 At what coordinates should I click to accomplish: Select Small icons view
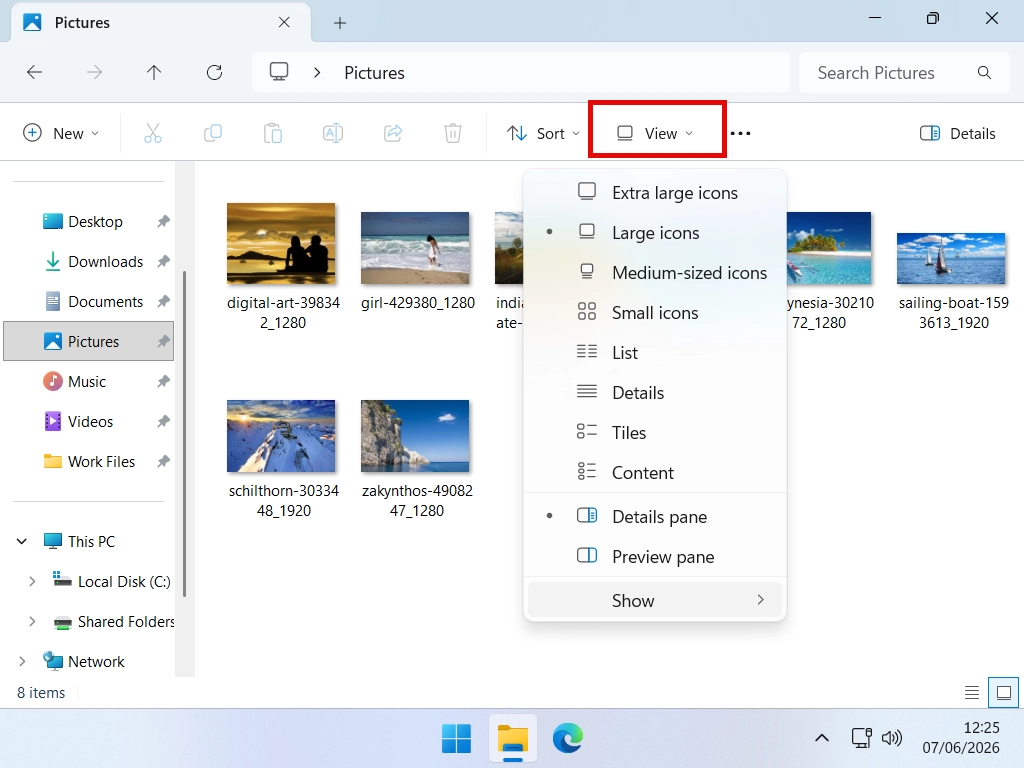[x=655, y=312]
